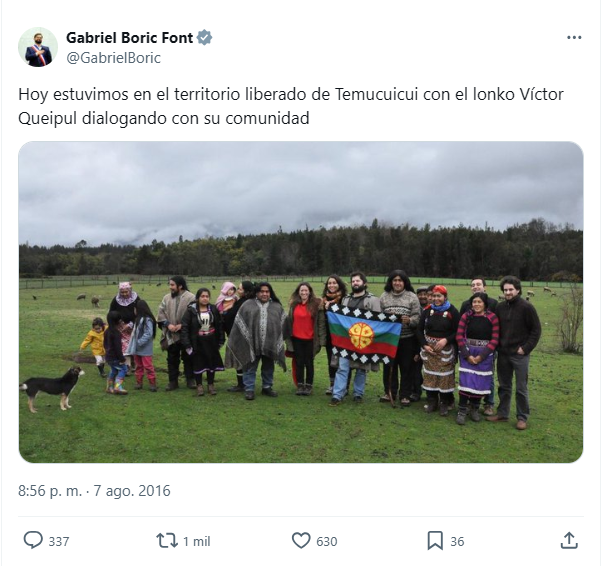Open the share upload arrow icon

(569, 540)
